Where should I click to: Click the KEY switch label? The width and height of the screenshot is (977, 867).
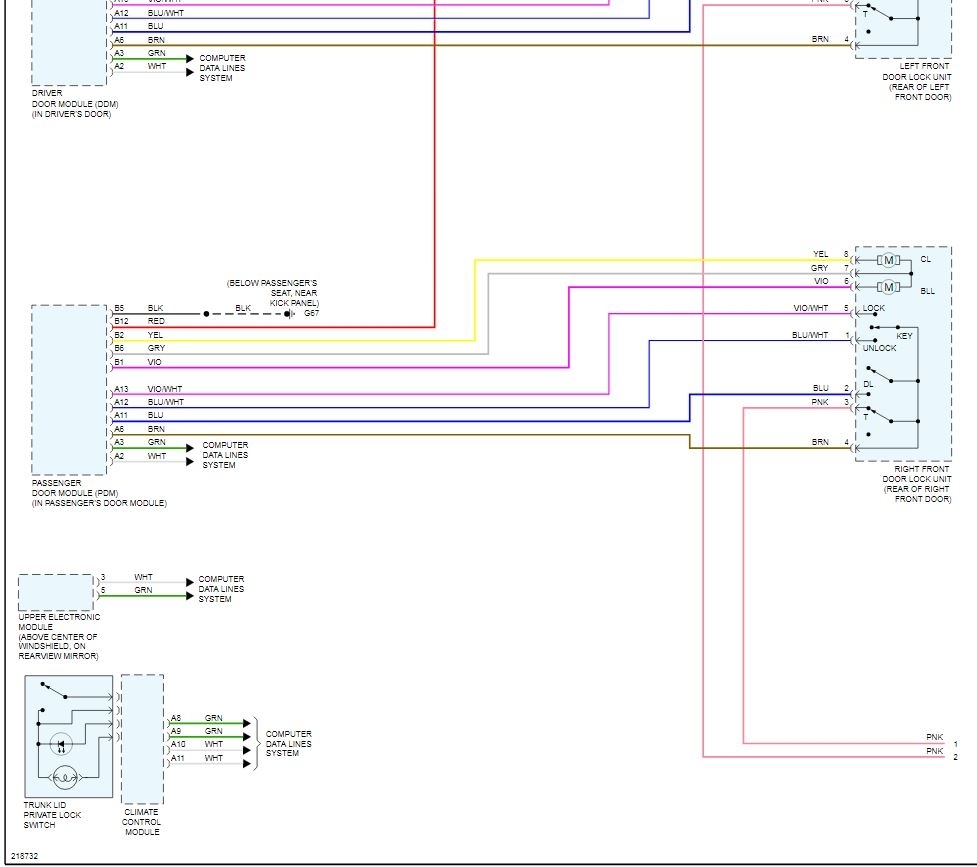coord(904,336)
